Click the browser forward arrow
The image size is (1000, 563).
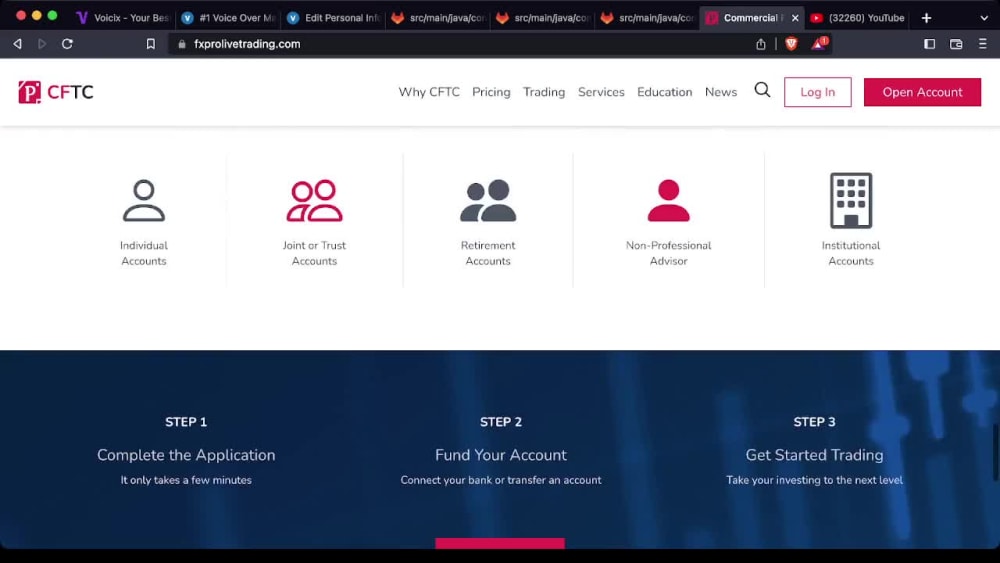[x=42, y=44]
